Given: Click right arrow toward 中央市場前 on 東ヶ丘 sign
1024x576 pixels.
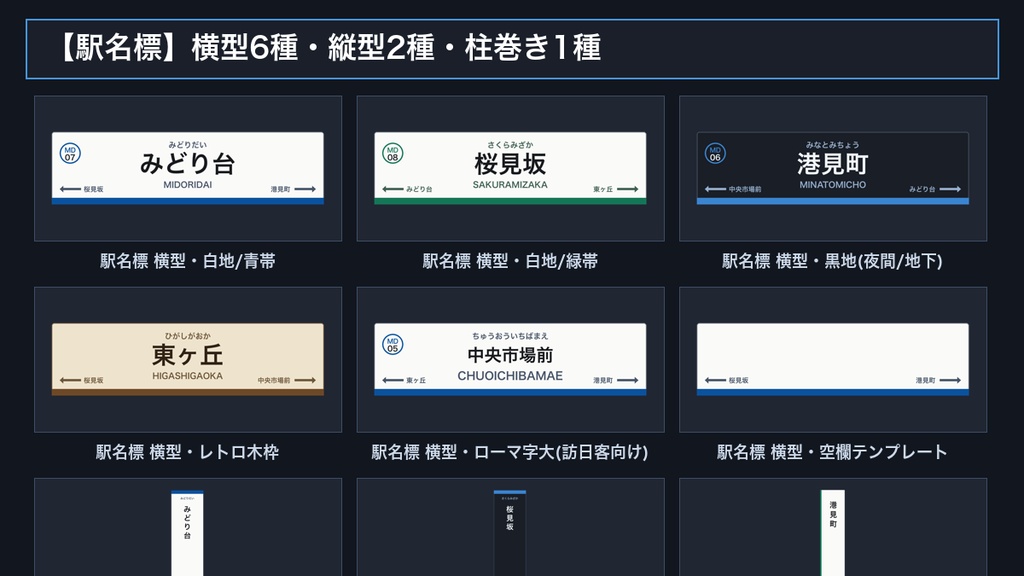Looking at the screenshot, I should tap(305, 380).
